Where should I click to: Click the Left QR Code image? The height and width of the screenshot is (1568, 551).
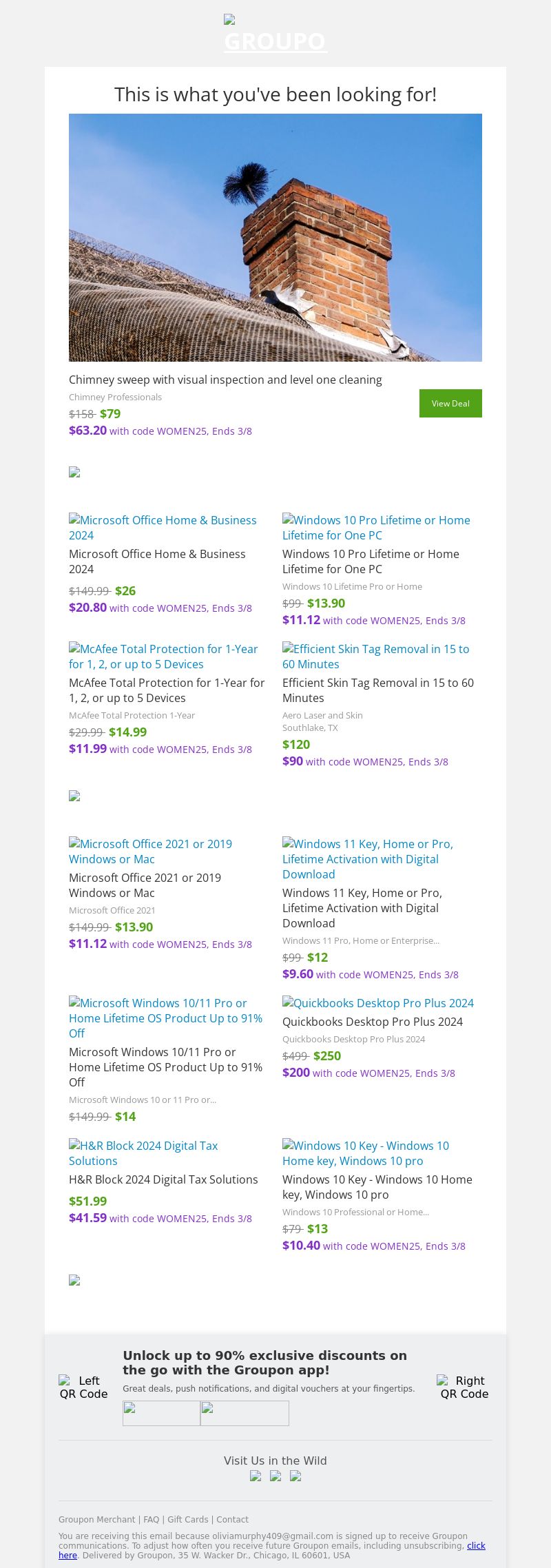click(83, 1387)
